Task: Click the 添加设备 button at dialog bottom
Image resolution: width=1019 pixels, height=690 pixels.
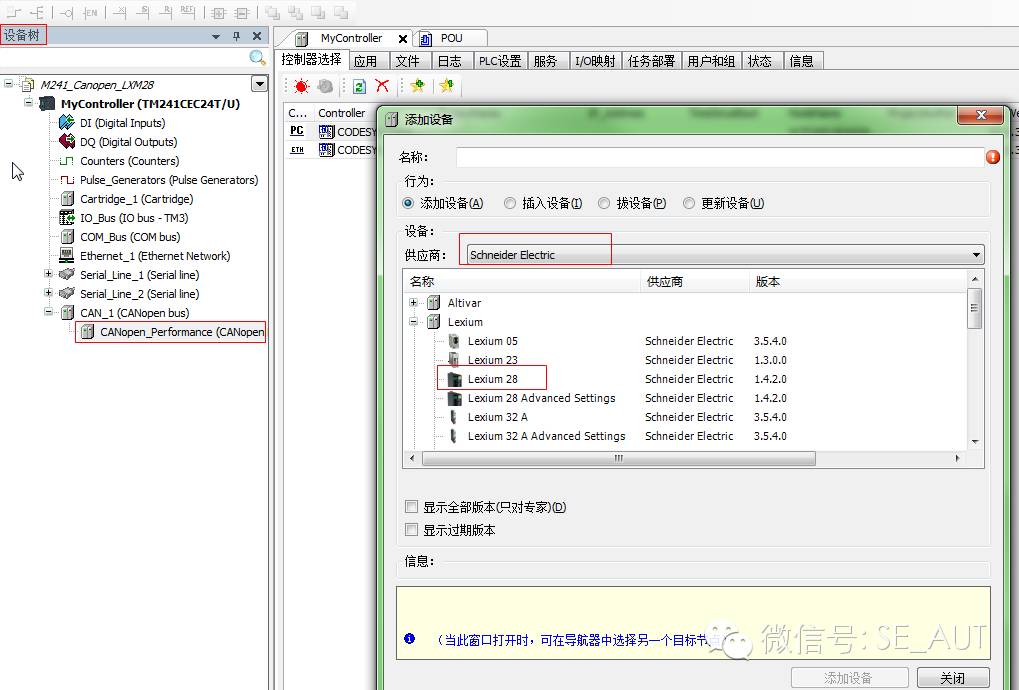Action: [x=848, y=678]
